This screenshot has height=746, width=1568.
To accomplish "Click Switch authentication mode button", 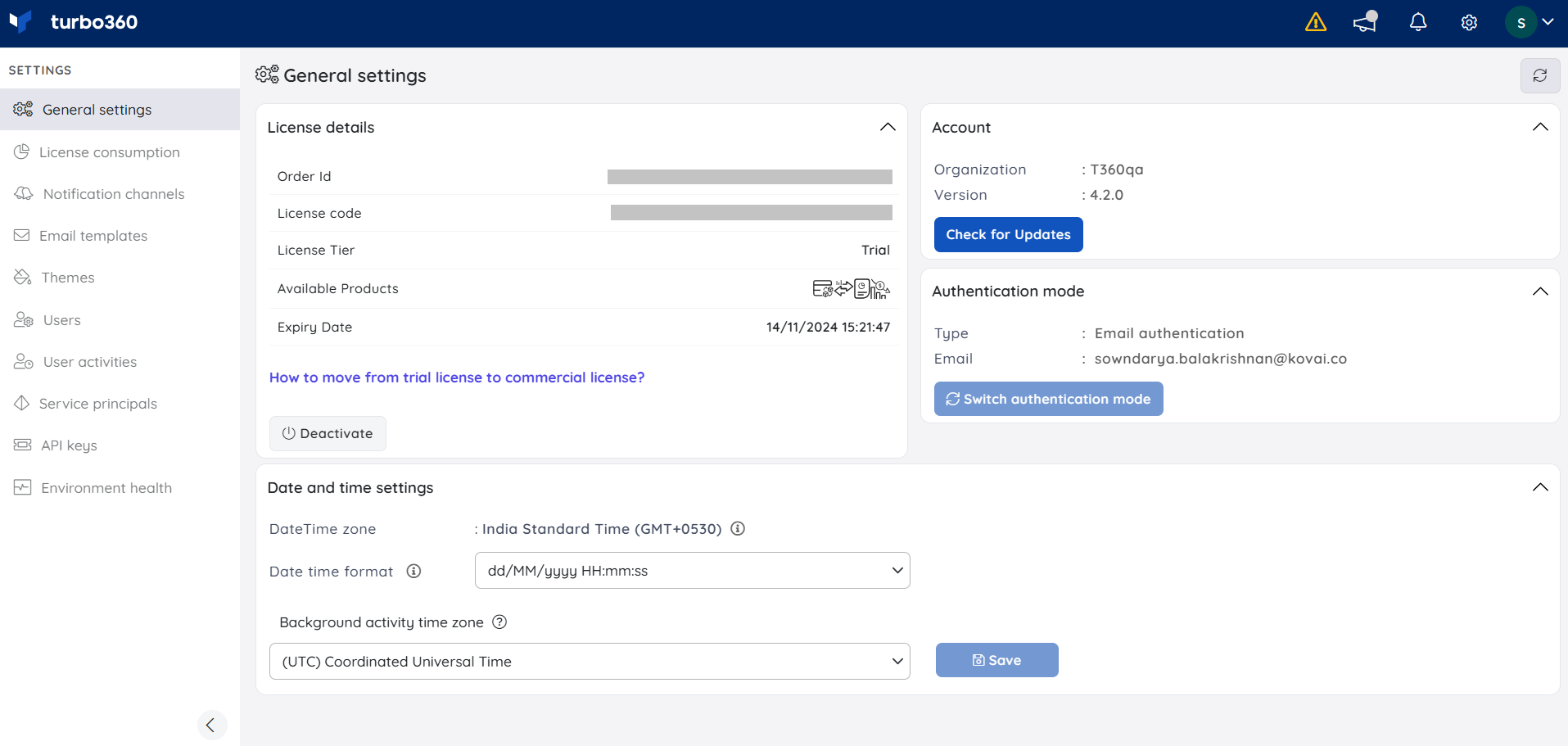I will (1048, 399).
